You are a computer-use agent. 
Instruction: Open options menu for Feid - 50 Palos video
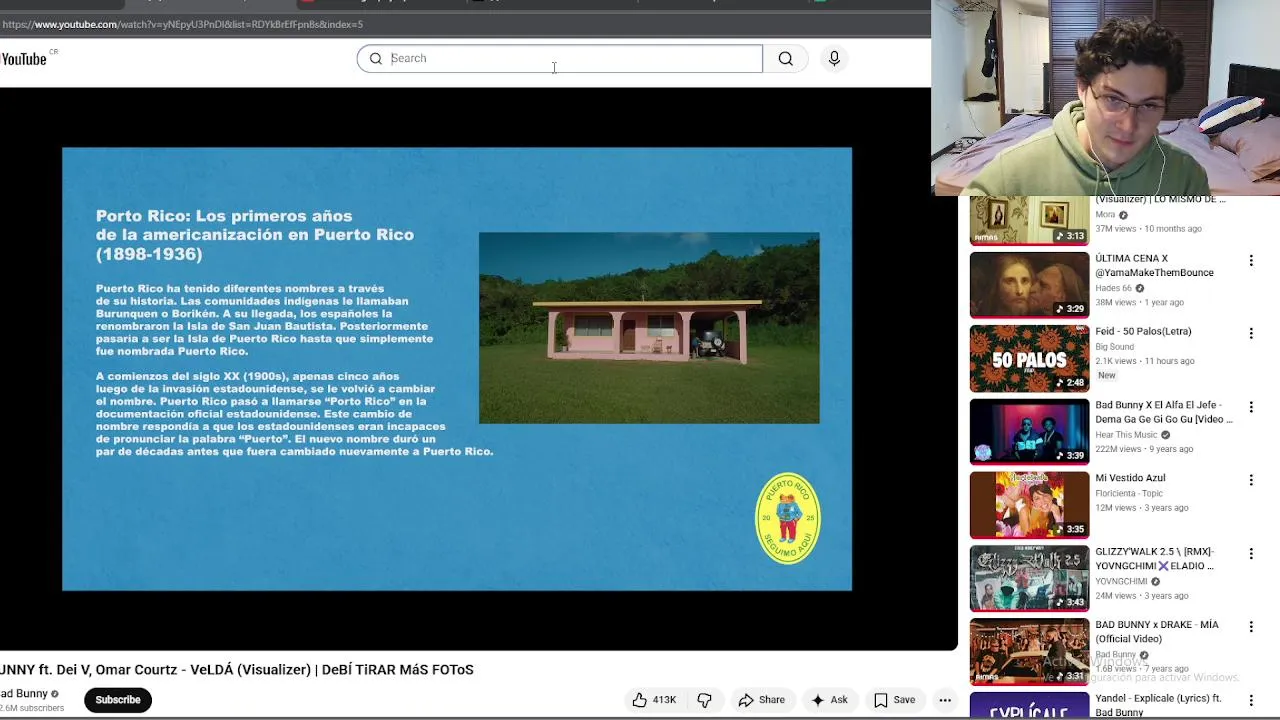pos(1251,333)
